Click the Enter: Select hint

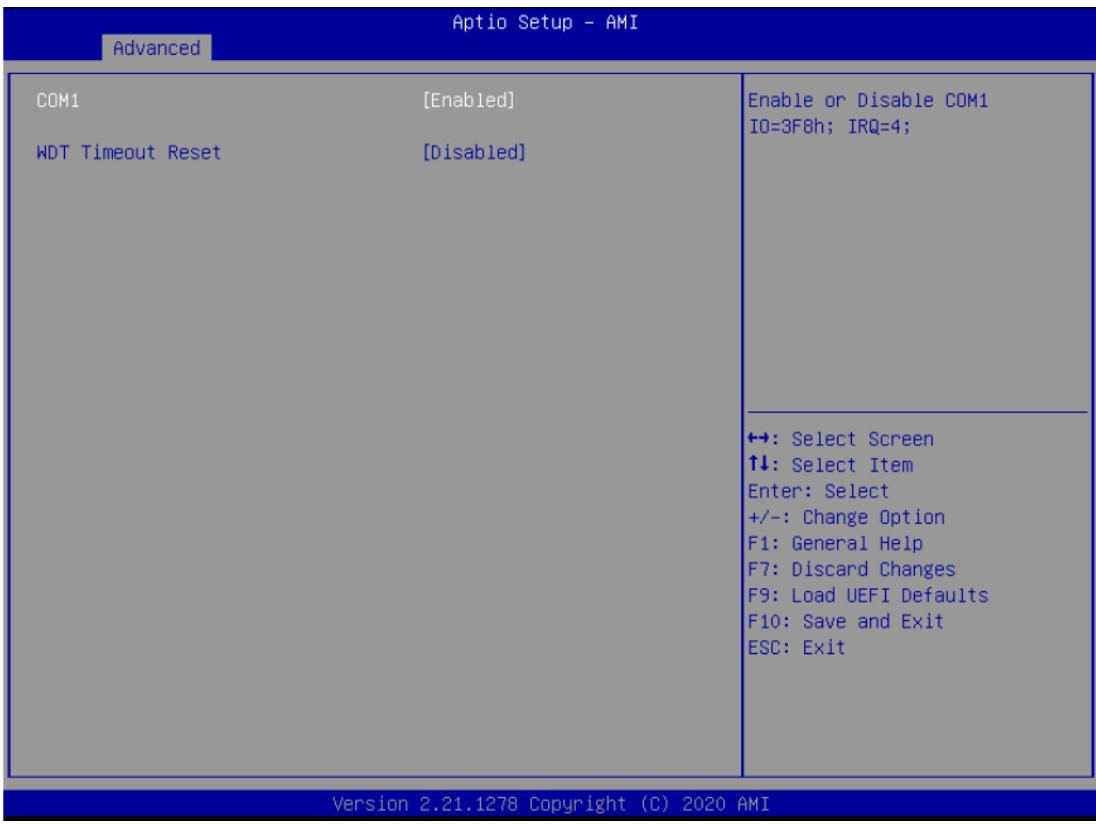pyautogui.click(x=819, y=491)
